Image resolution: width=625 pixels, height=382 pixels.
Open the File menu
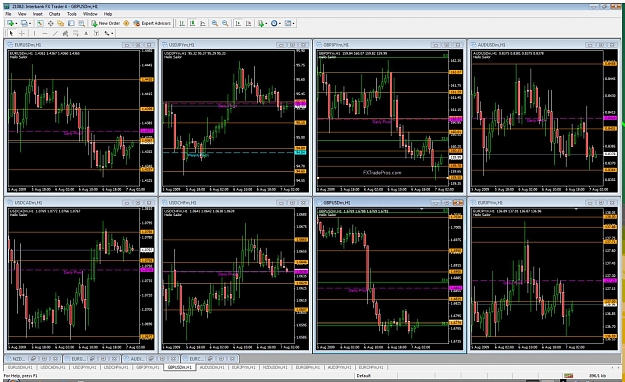click(8, 14)
